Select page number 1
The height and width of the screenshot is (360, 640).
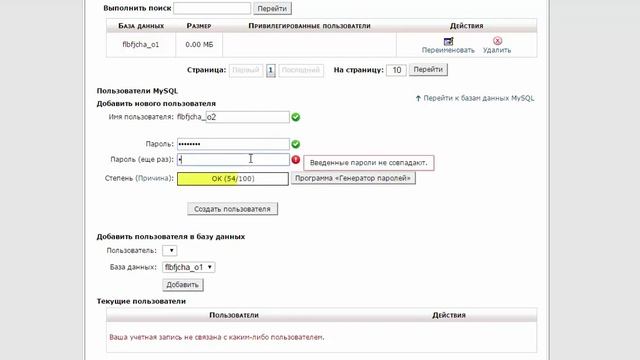(271, 70)
